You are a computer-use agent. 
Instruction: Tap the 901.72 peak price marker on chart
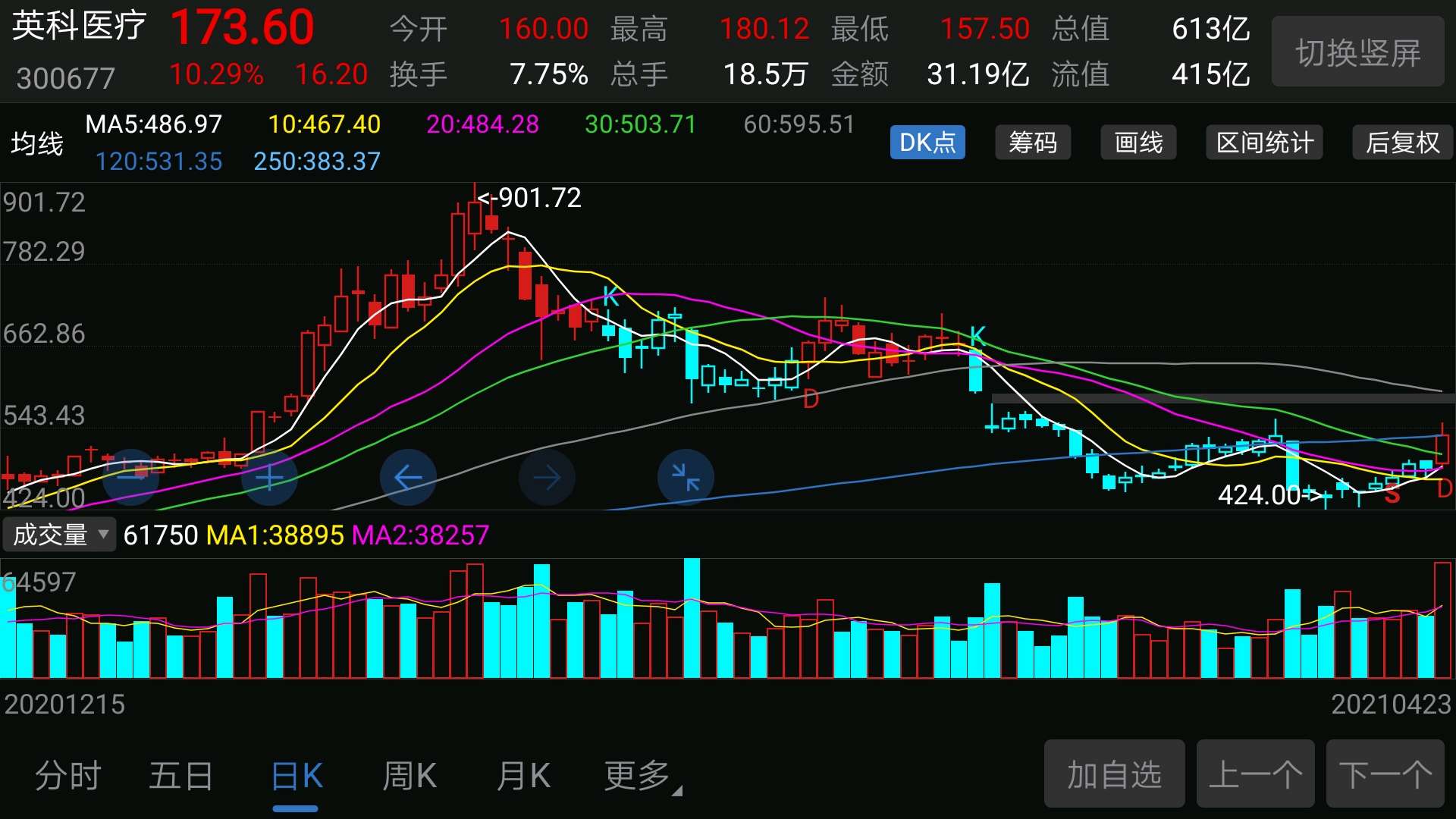point(531,198)
